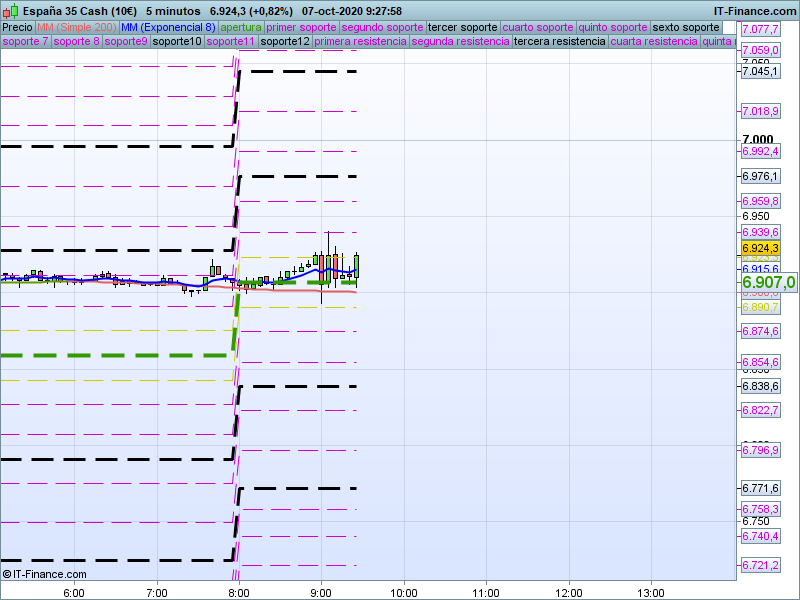The image size is (800, 600).
Task: Click the 8:00 time axis label
Action: click(239, 593)
